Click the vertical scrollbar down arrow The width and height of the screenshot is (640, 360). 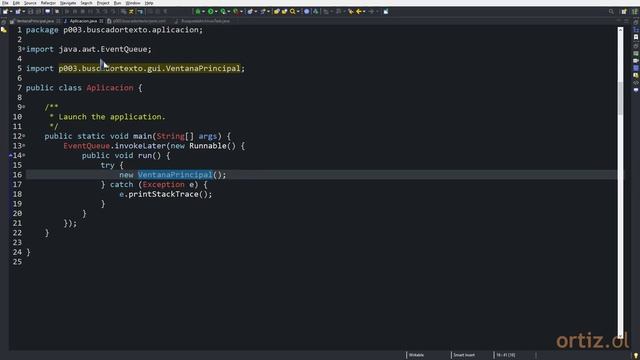point(620,336)
